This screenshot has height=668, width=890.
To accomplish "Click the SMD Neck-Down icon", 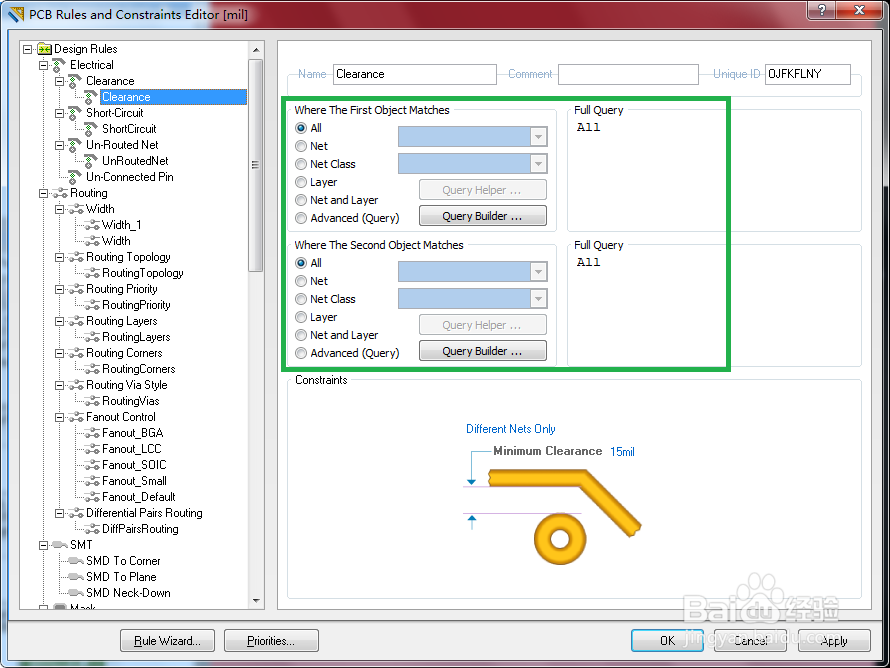I will pyautogui.click(x=76, y=593).
